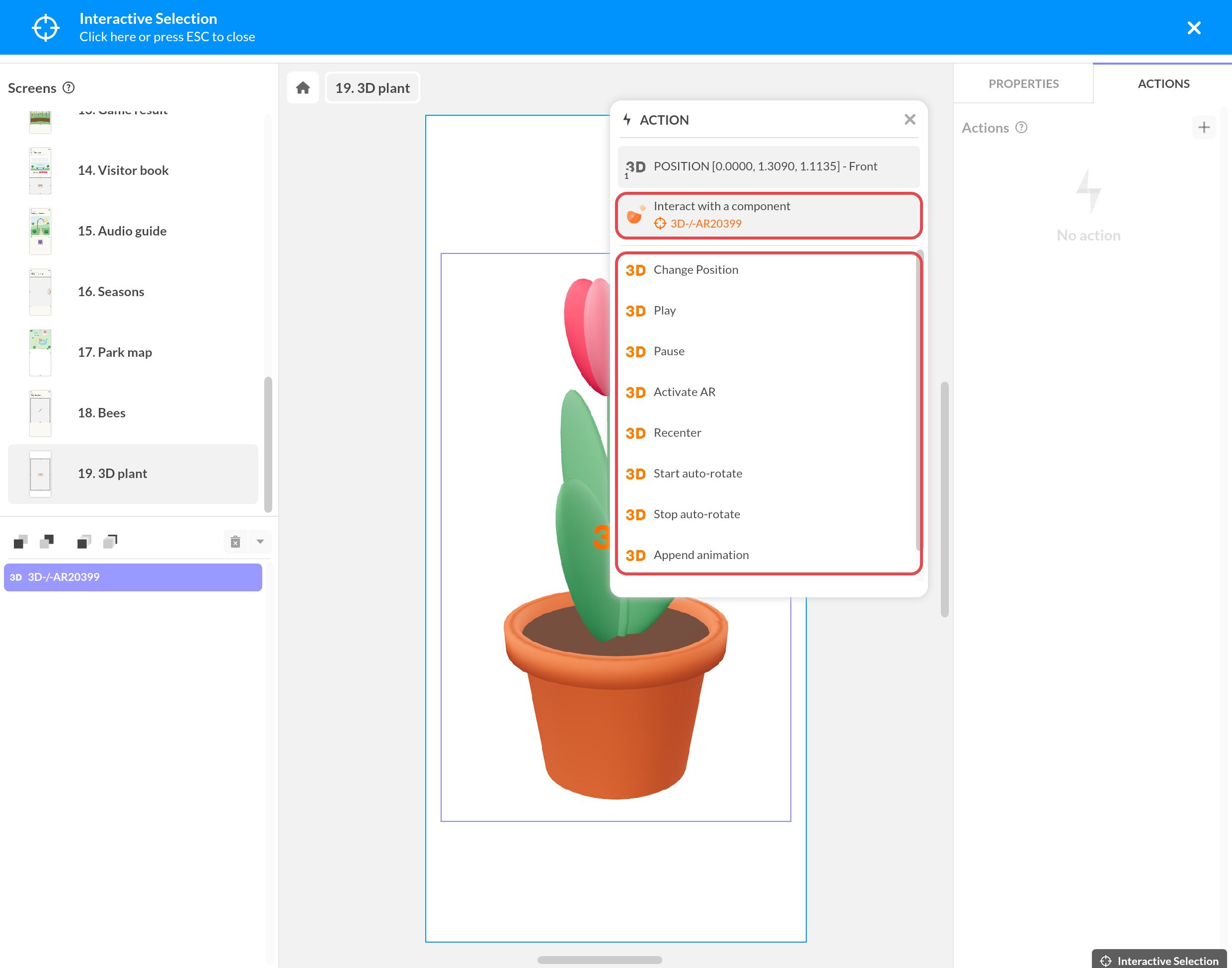
Task: Click the send-backward layer icon
Action: pyautogui.click(x=47, y=542)
